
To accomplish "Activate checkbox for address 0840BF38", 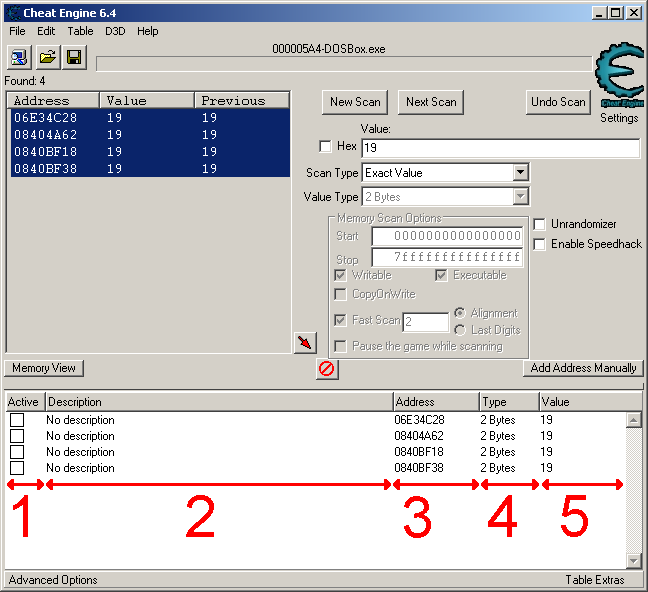I will coord(17,468).
